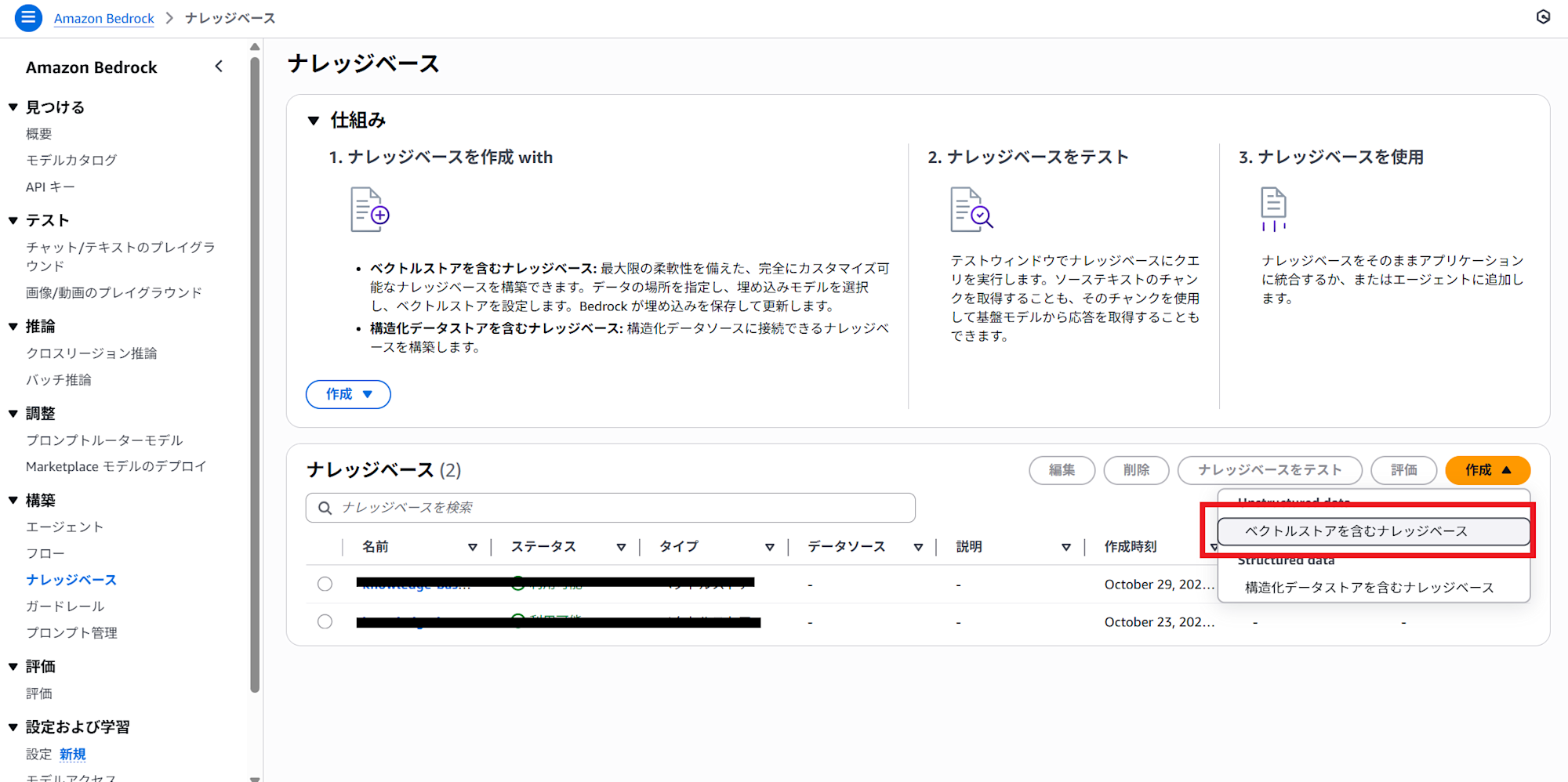Viewport: 1568px width, 782px height.
Task: Click the 編集 button
Action: click(1062, 470)
